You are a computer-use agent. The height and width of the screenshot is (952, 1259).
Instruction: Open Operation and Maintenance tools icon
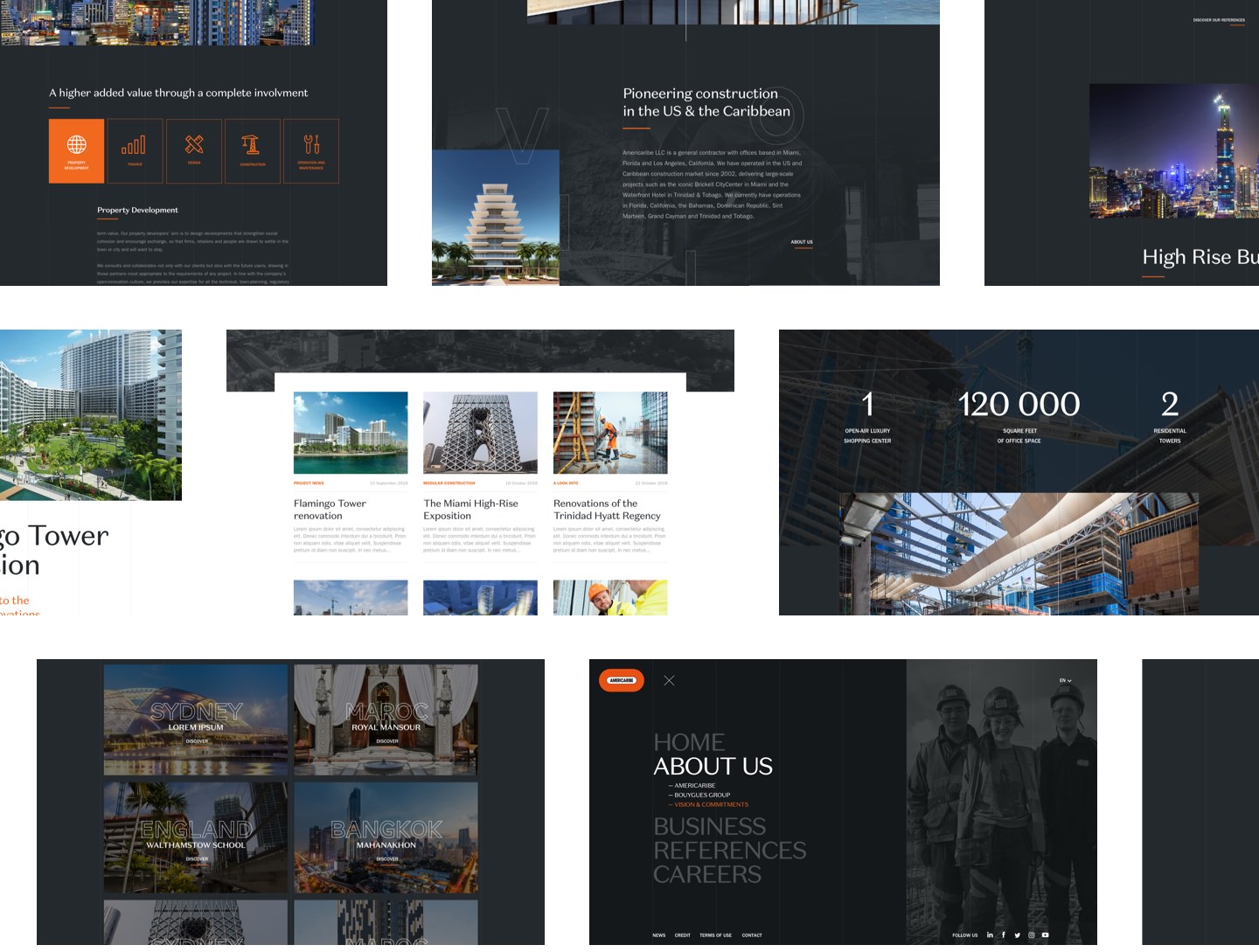click(x=311, y=144)
